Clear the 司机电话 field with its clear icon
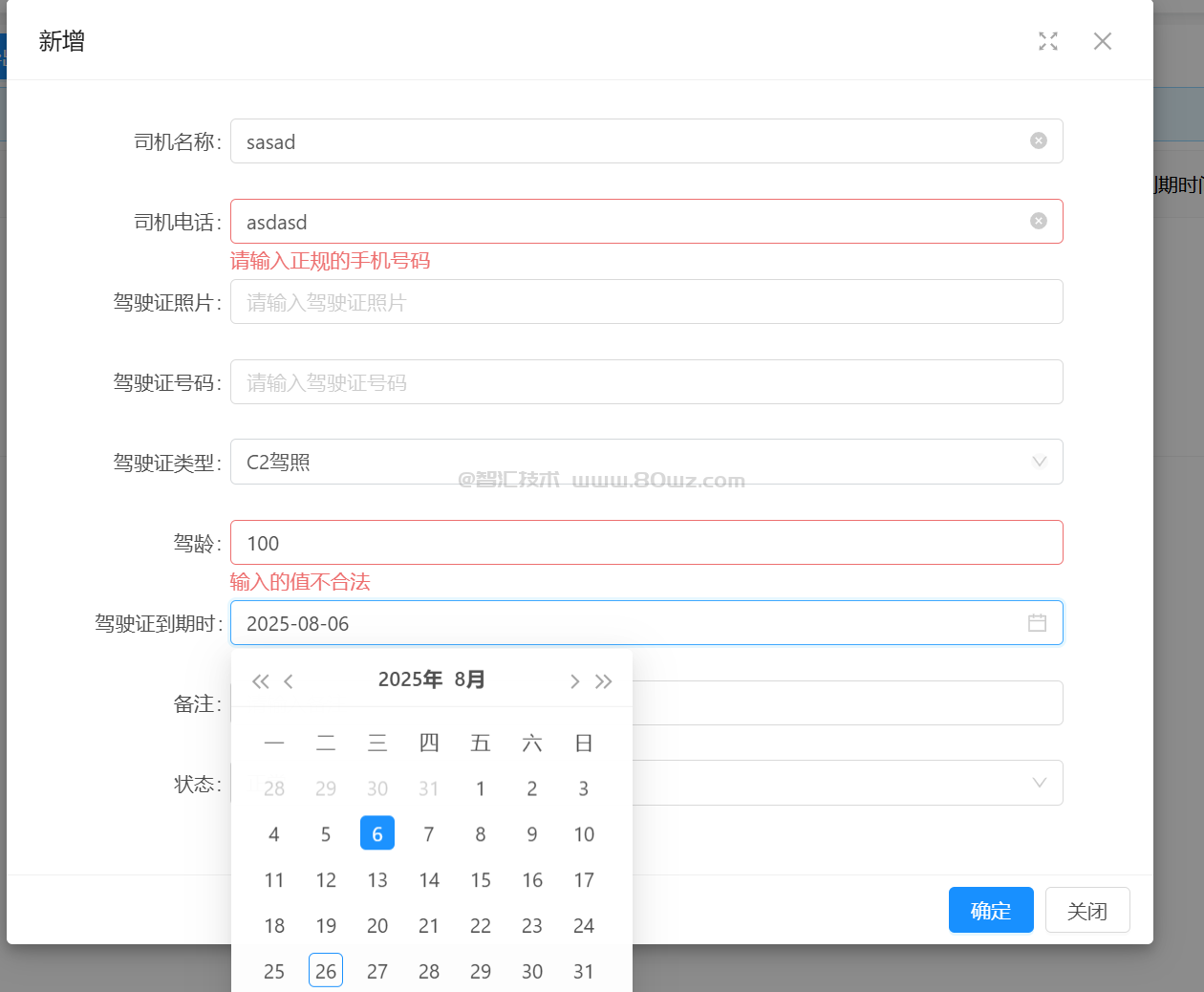Viewport: 1204px width, 992px height. (1039, 221)
